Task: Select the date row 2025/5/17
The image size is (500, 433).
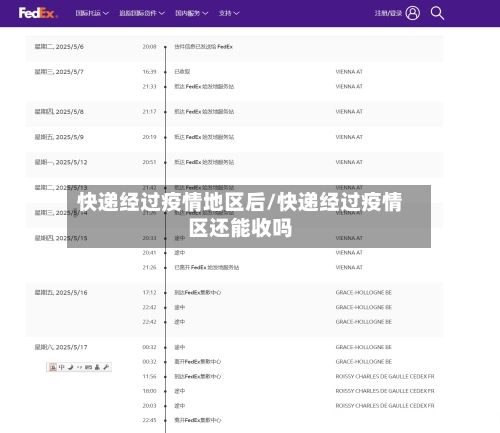Action: (x=61, y=347)
